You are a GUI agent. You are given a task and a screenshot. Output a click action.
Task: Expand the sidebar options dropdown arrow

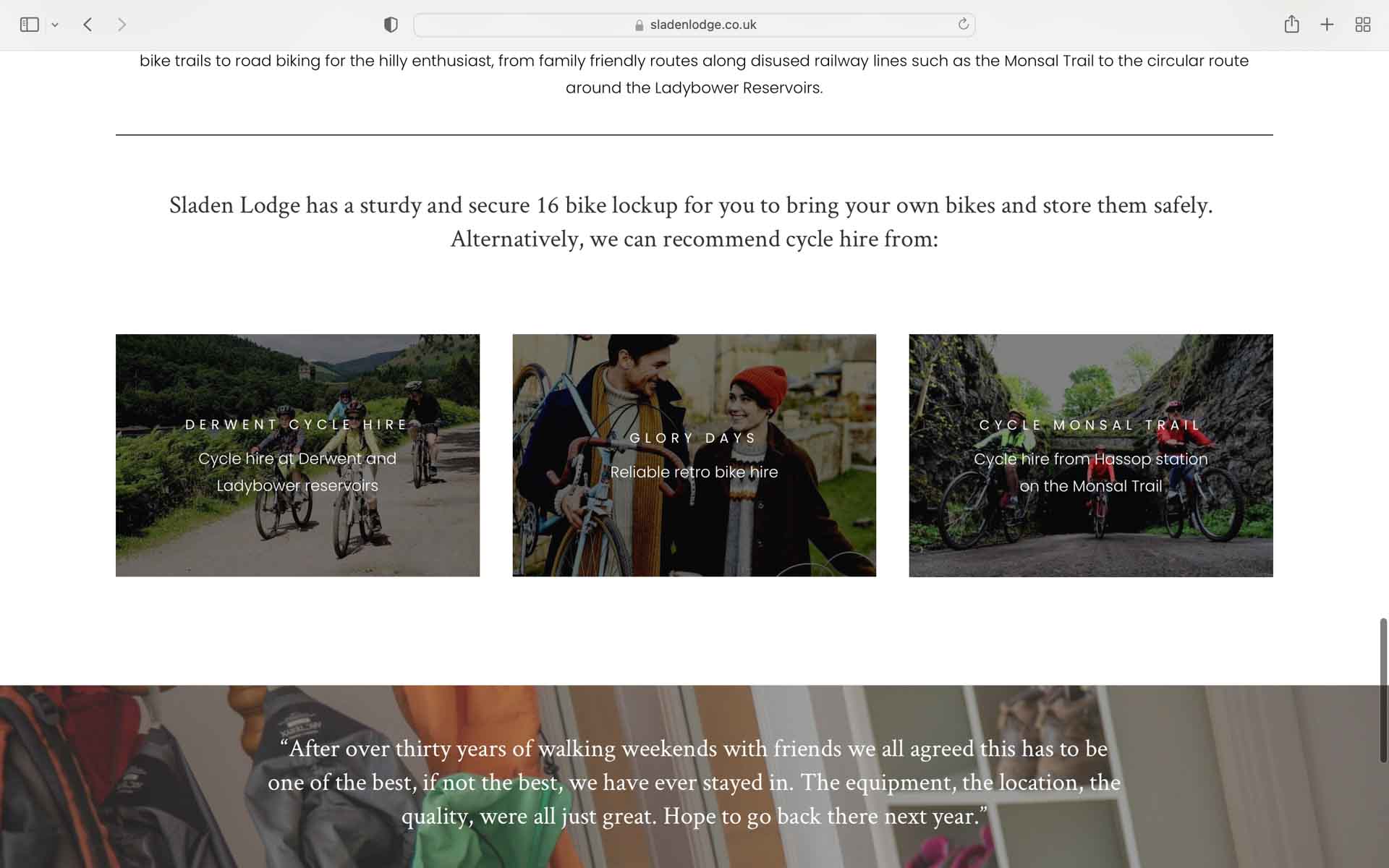pos(55,25)
